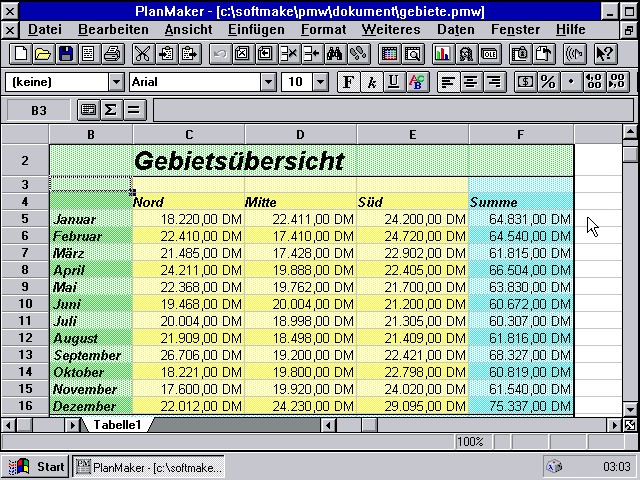This screenshot has width=640, height=480.
Task: Open the Daten menu
Action: pyautogui.click(x=456, y=29)
